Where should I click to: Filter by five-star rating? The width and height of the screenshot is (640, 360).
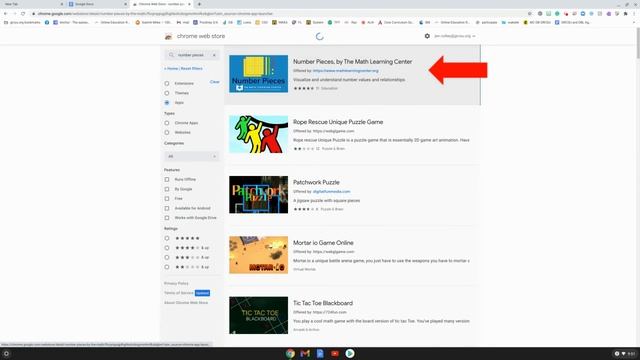[x=167, y=238]
